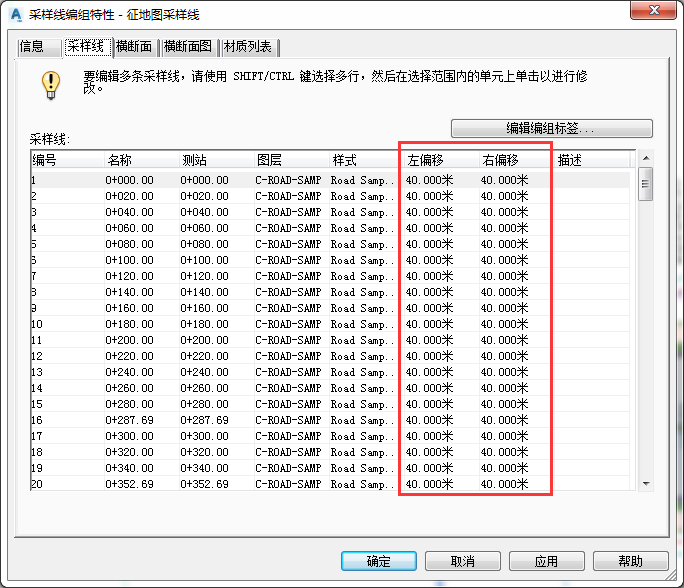Click layer C-ROAD-SAMP in row 12
This screenshot has width=684, height=588.
288,356
